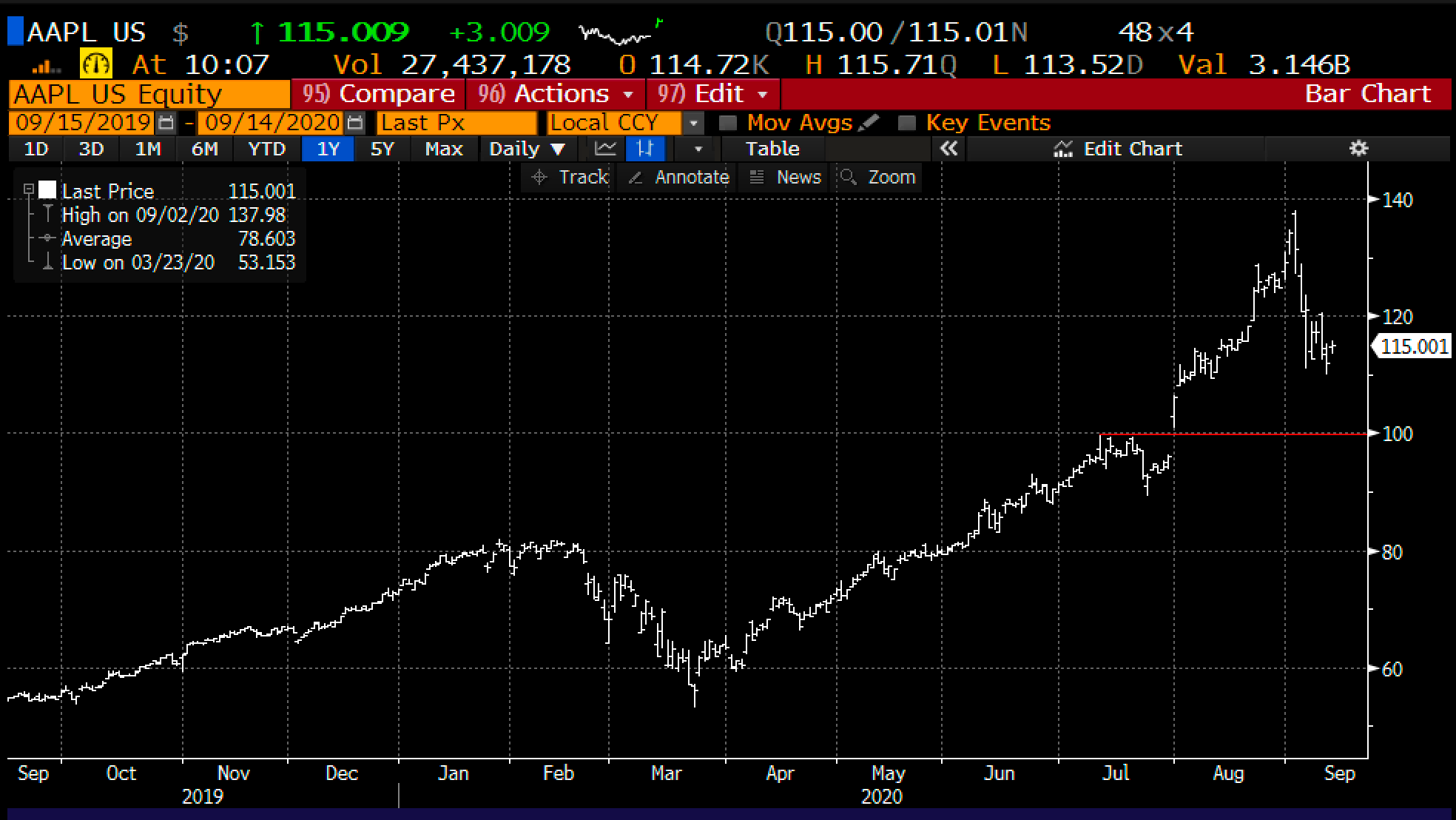Click the Last Price legend color swatch
This screenshot has height=820, width=1456.
point(47,190)
